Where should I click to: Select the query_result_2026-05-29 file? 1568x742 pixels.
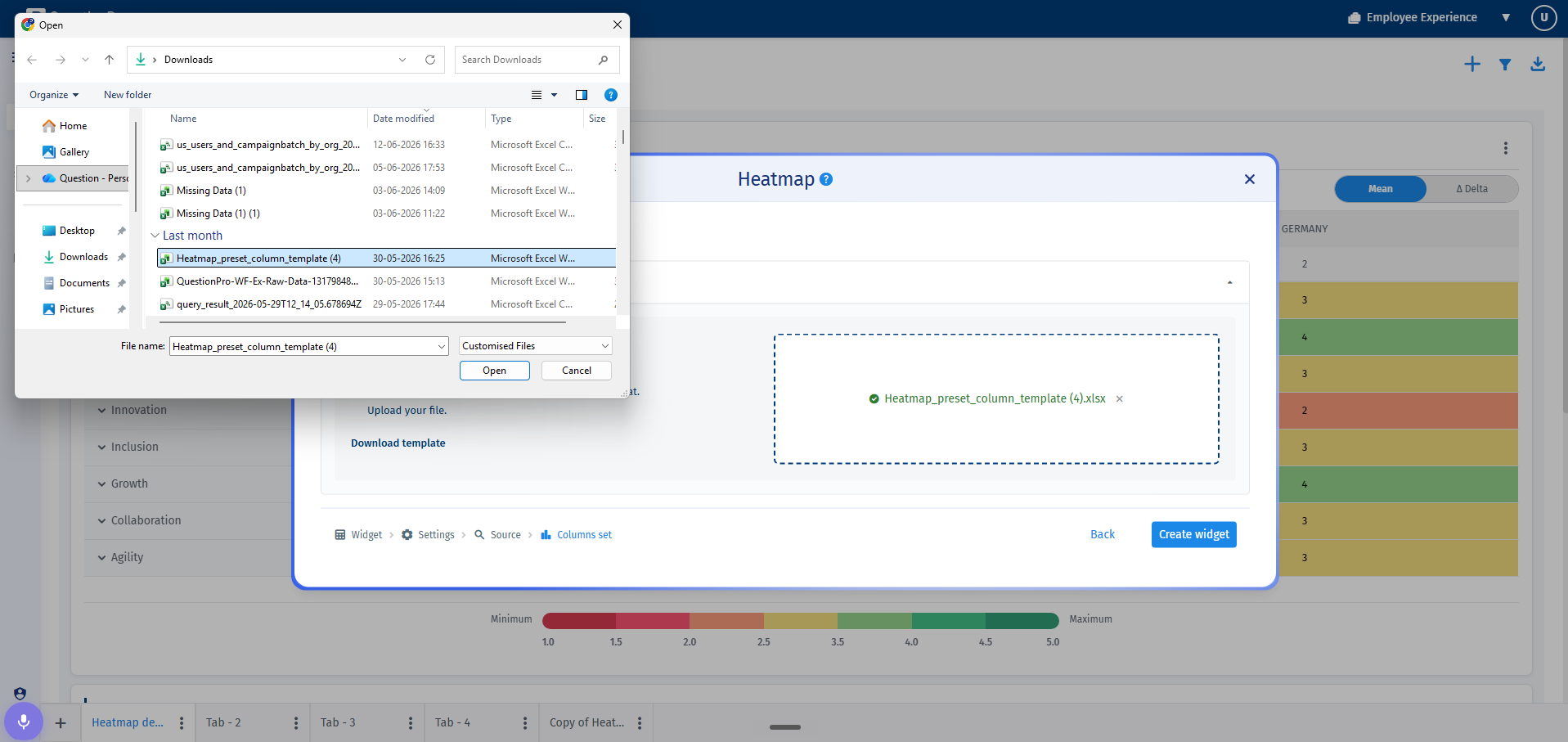click(x=386, y=304)
